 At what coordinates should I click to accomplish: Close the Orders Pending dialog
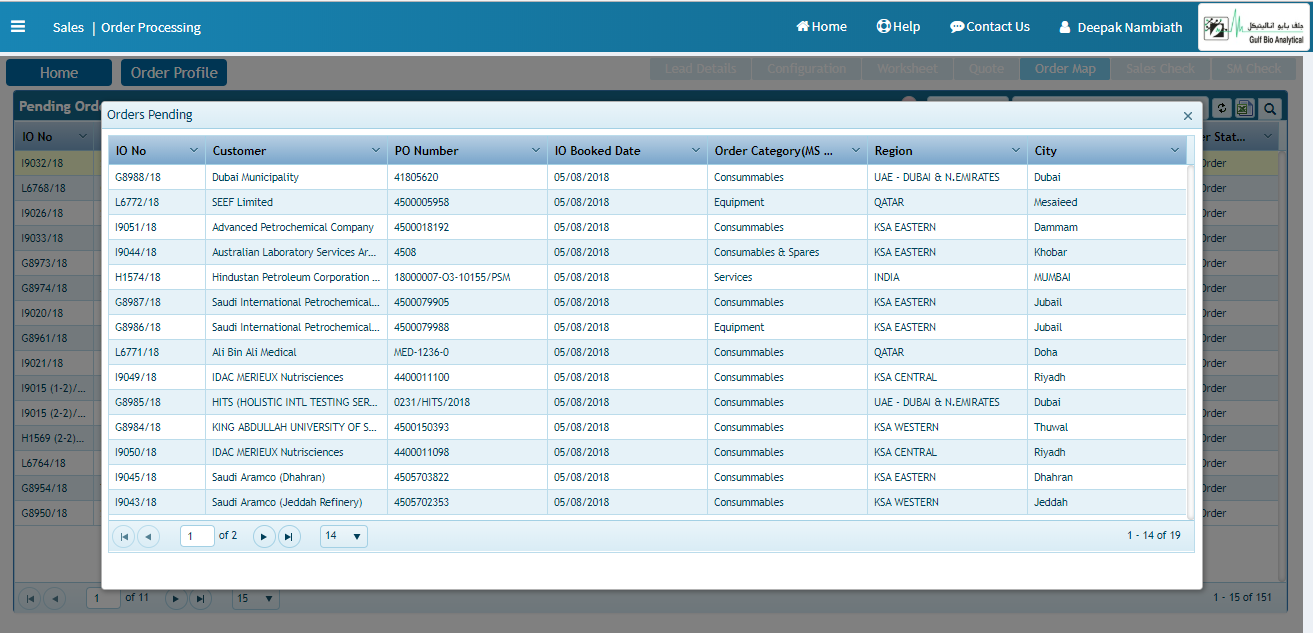[x=1188, y=116]
